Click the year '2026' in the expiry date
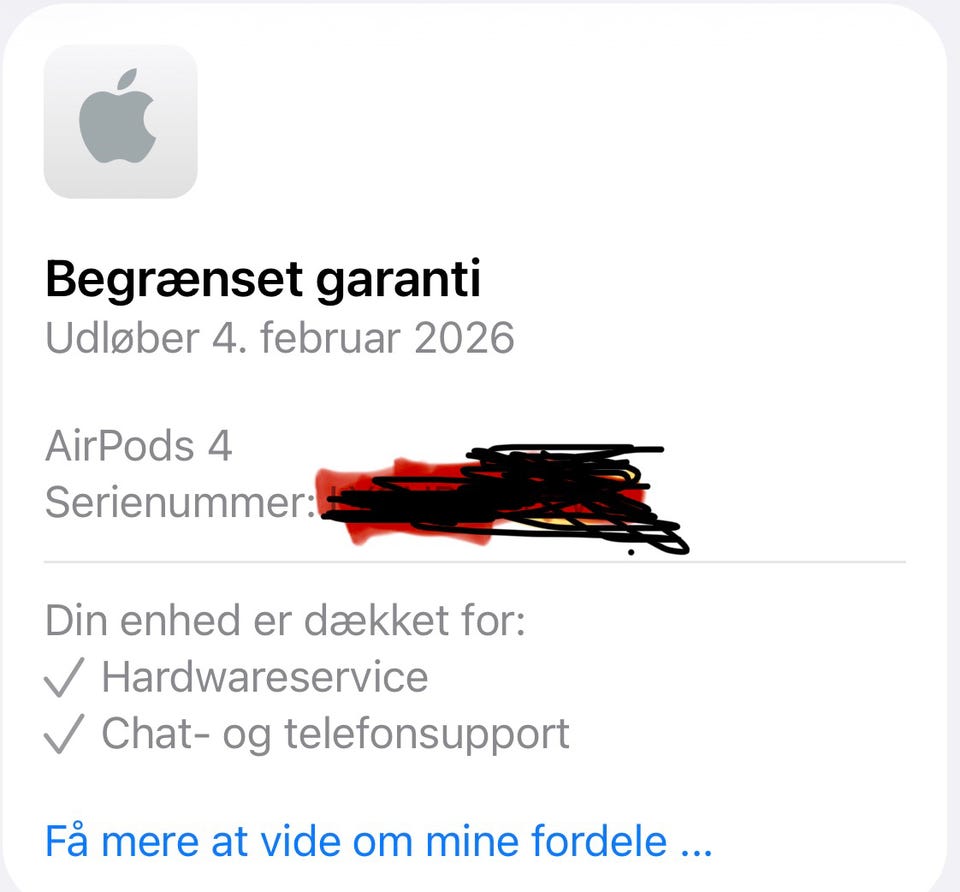The image size is (960, 892). [x=464, y=338]
